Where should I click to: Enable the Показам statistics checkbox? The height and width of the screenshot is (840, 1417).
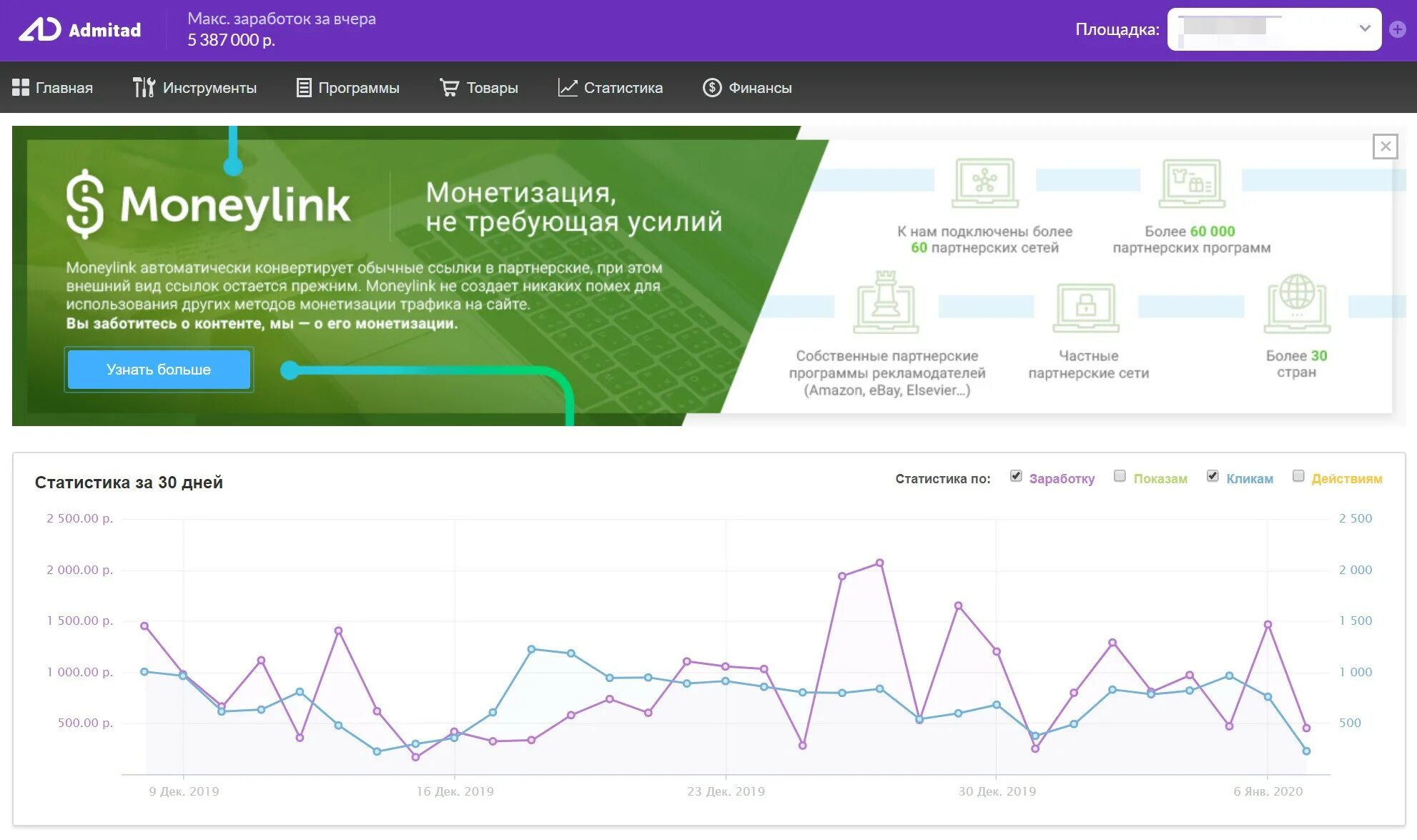click(1120, 476)
